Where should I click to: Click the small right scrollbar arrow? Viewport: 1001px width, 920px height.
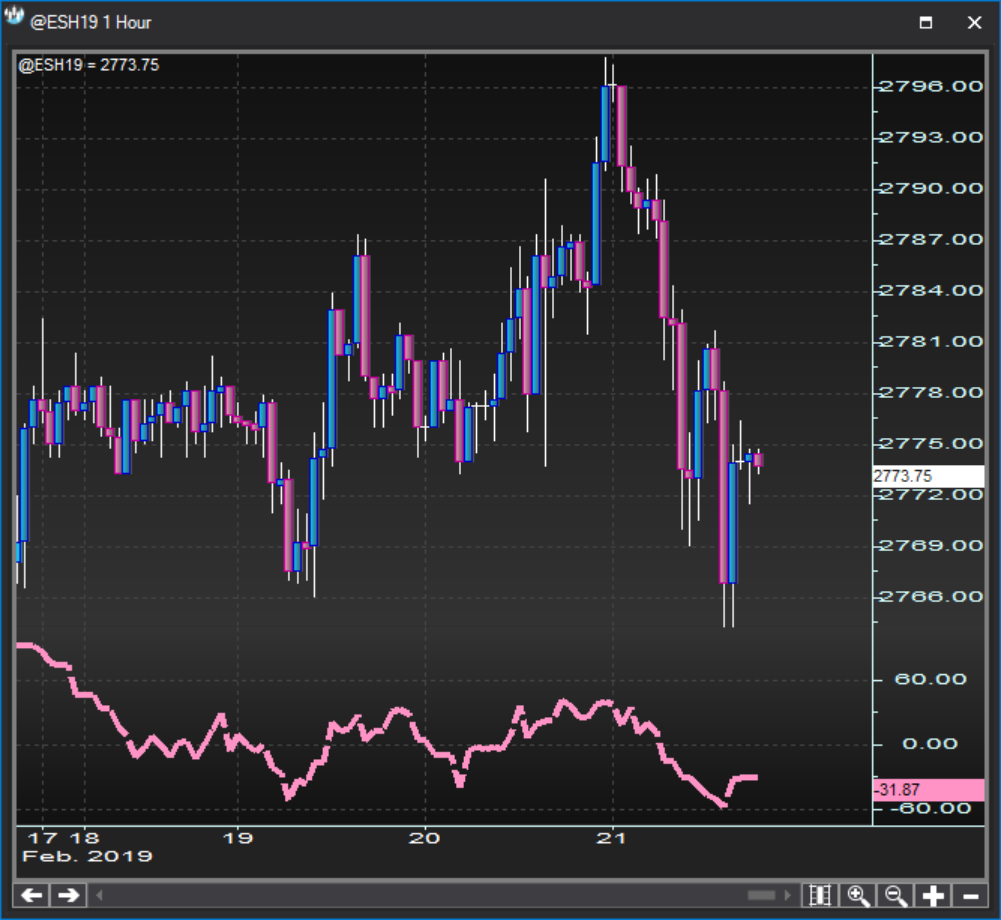pyautogui.click(x=787, y=895)
